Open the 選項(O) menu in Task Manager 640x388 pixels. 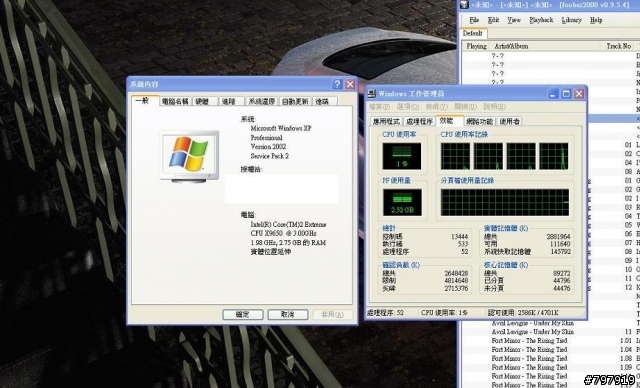(408, 107)
